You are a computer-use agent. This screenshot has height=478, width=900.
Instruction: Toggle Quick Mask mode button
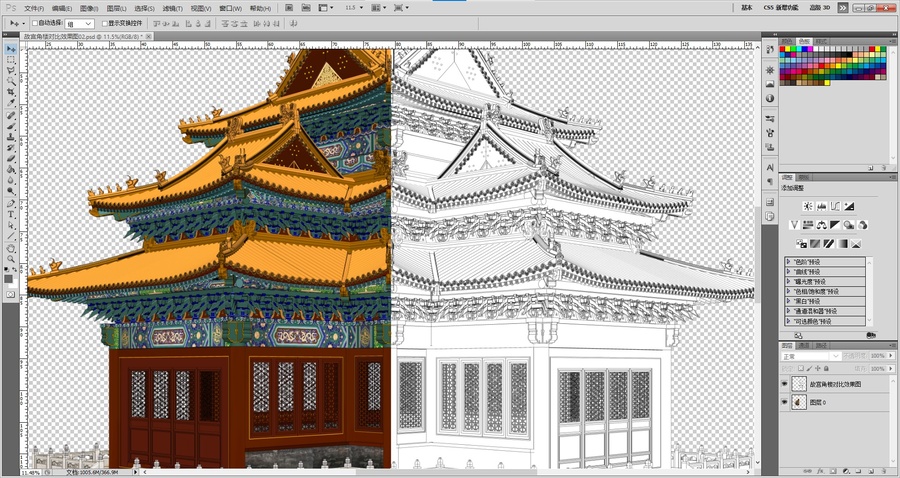(11, 294)
